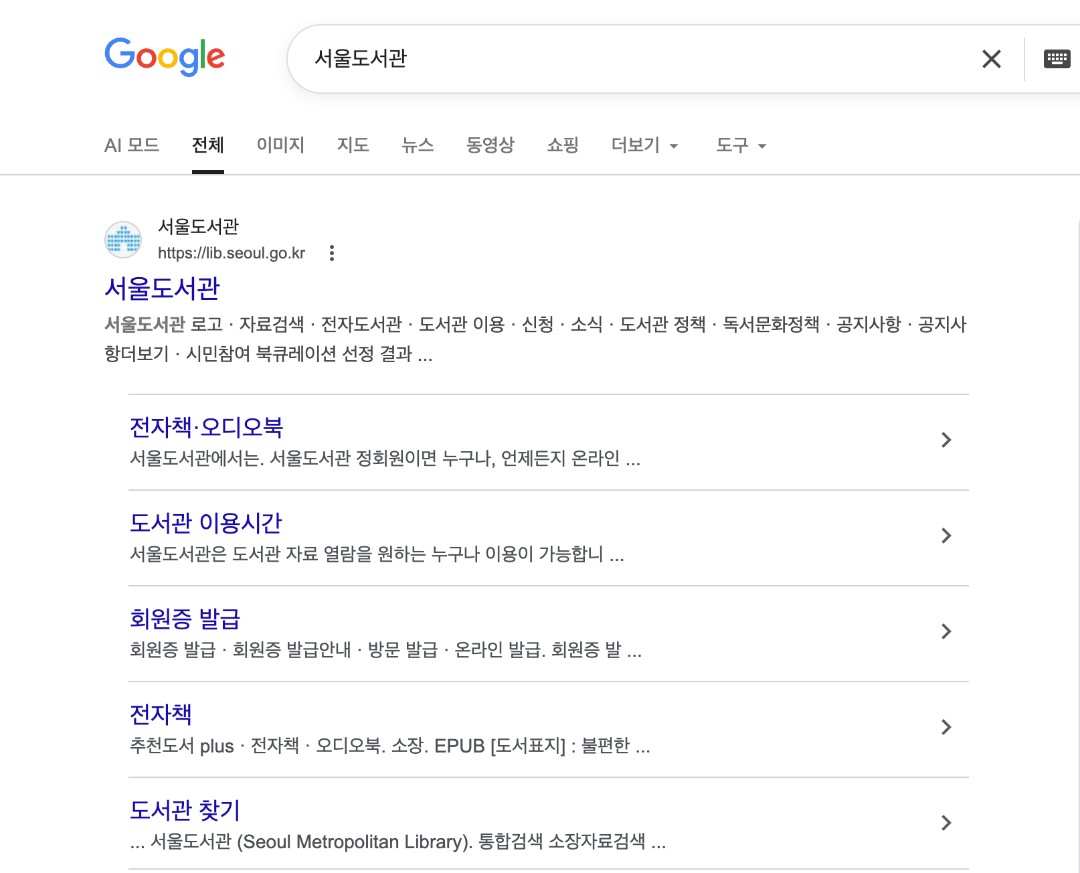Click the chevron in the 회원증 발급 row
Image resolution: width=1080 pixels, height=873 pixels.
(x=946, y=631)
